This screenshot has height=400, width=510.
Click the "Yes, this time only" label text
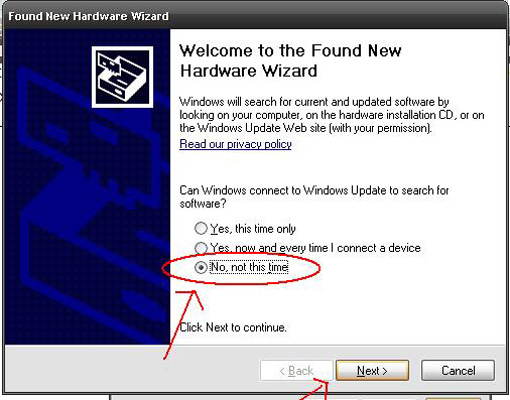(x=253, y=229)
